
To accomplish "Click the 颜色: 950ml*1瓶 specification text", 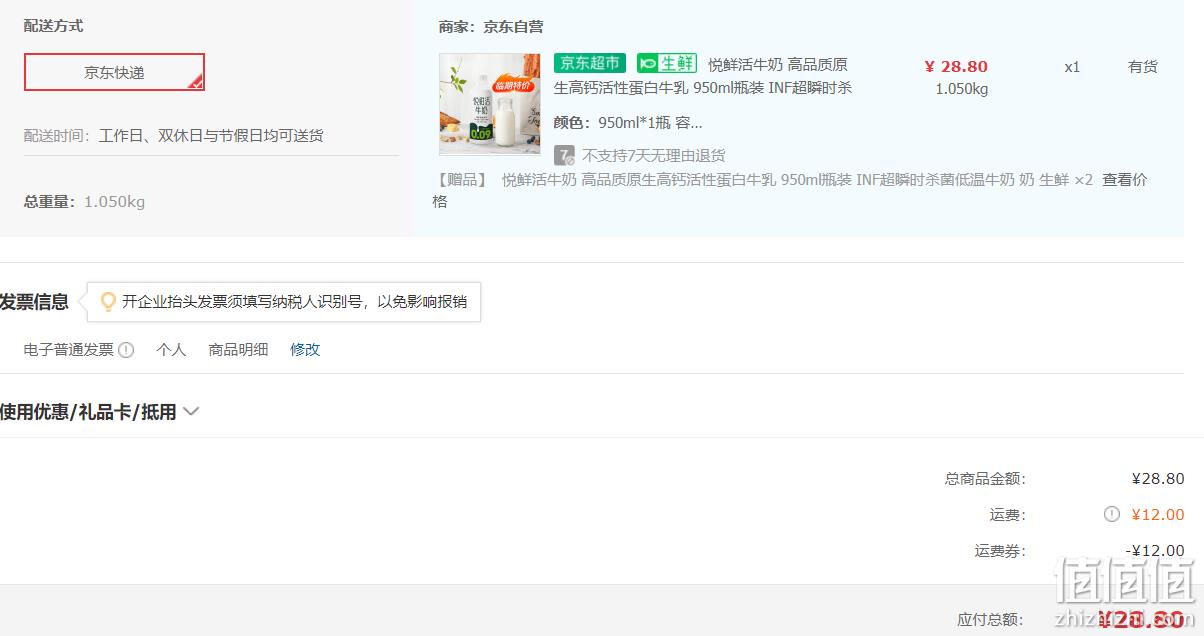I will (x=628, y=123).
